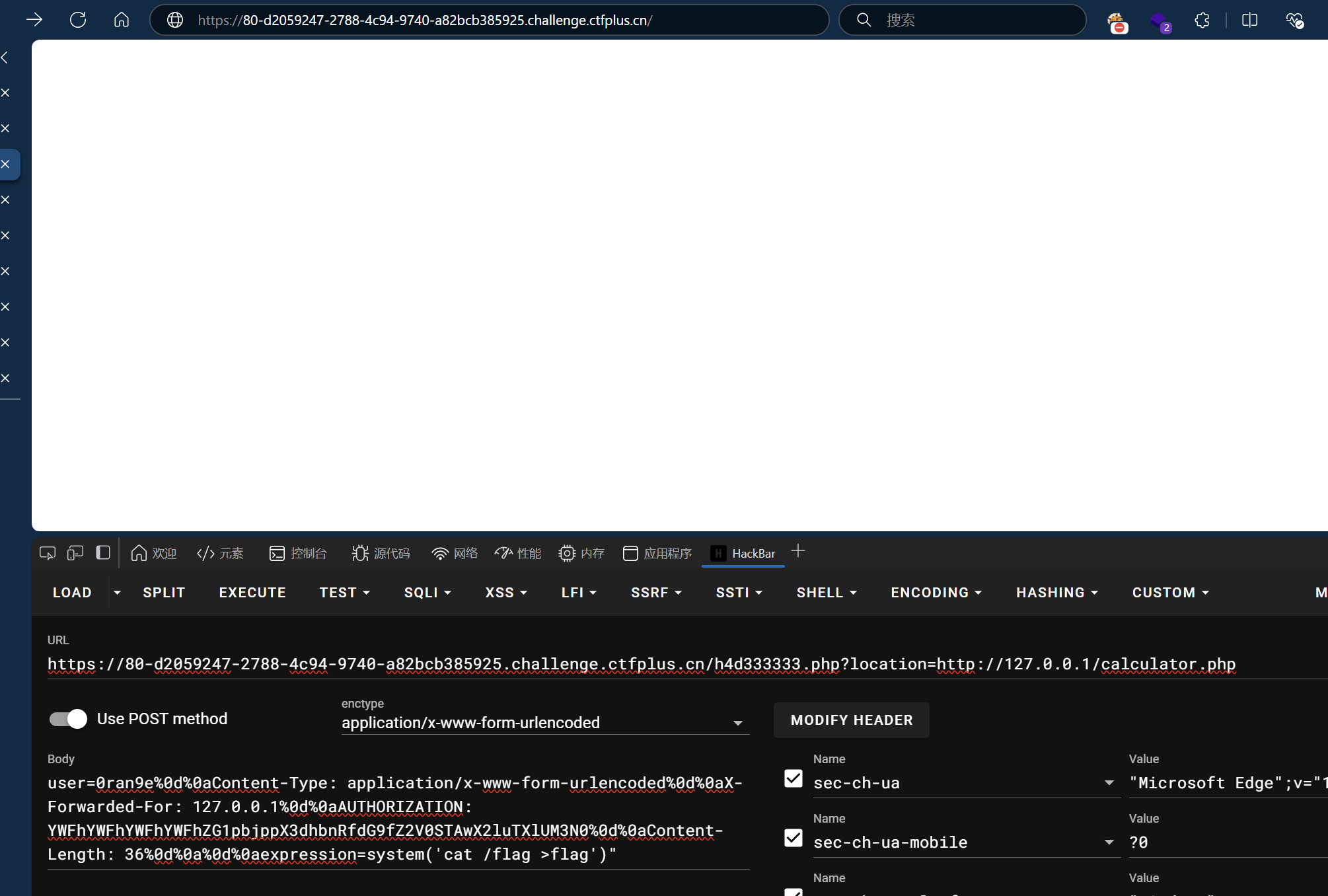
Task: Click the sec-ch-ua Value field
Action: tap(1228, 783)
